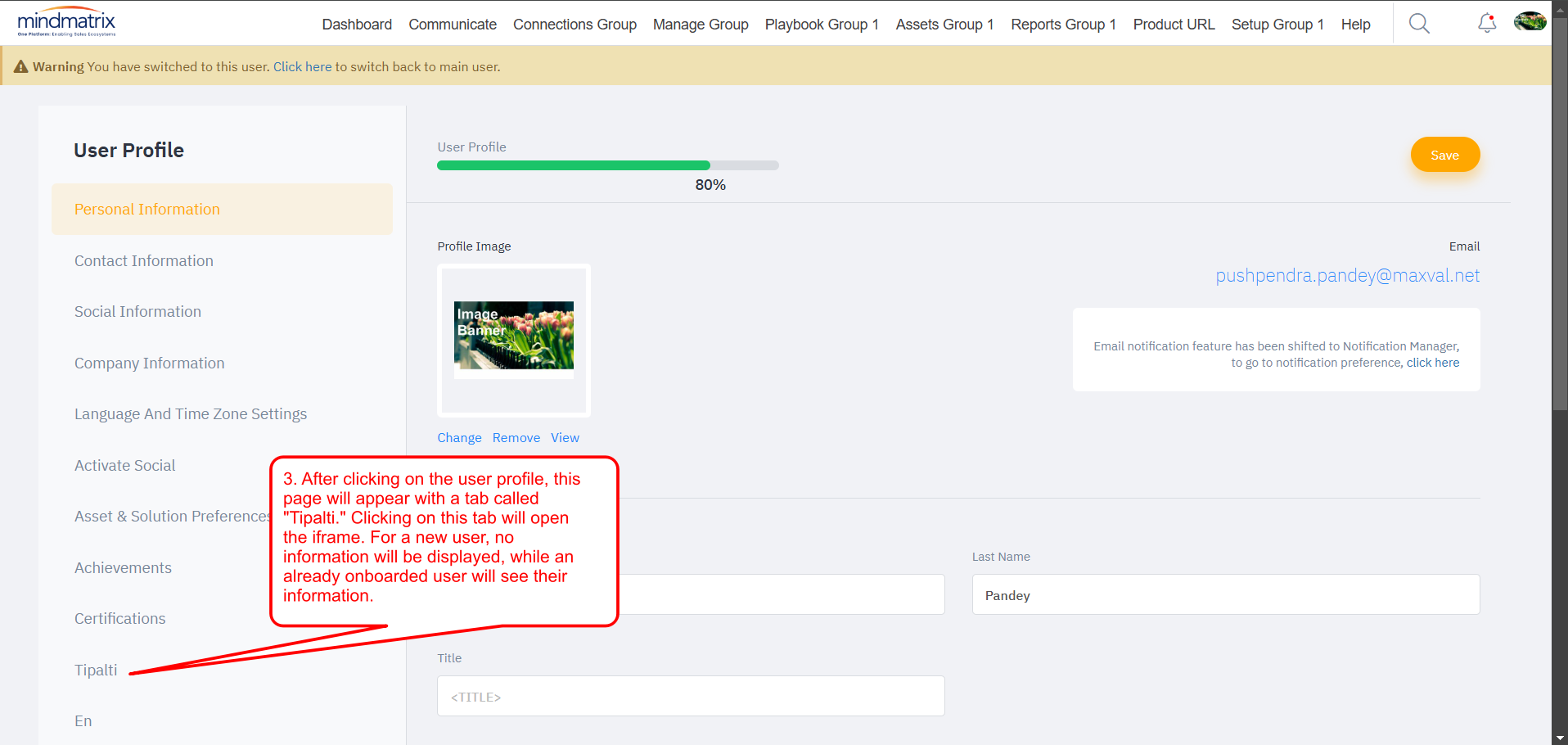This screenshot has width=1568, height=745.
Task: Click the search magnifier icon
Action: (x=1419, y=24)
